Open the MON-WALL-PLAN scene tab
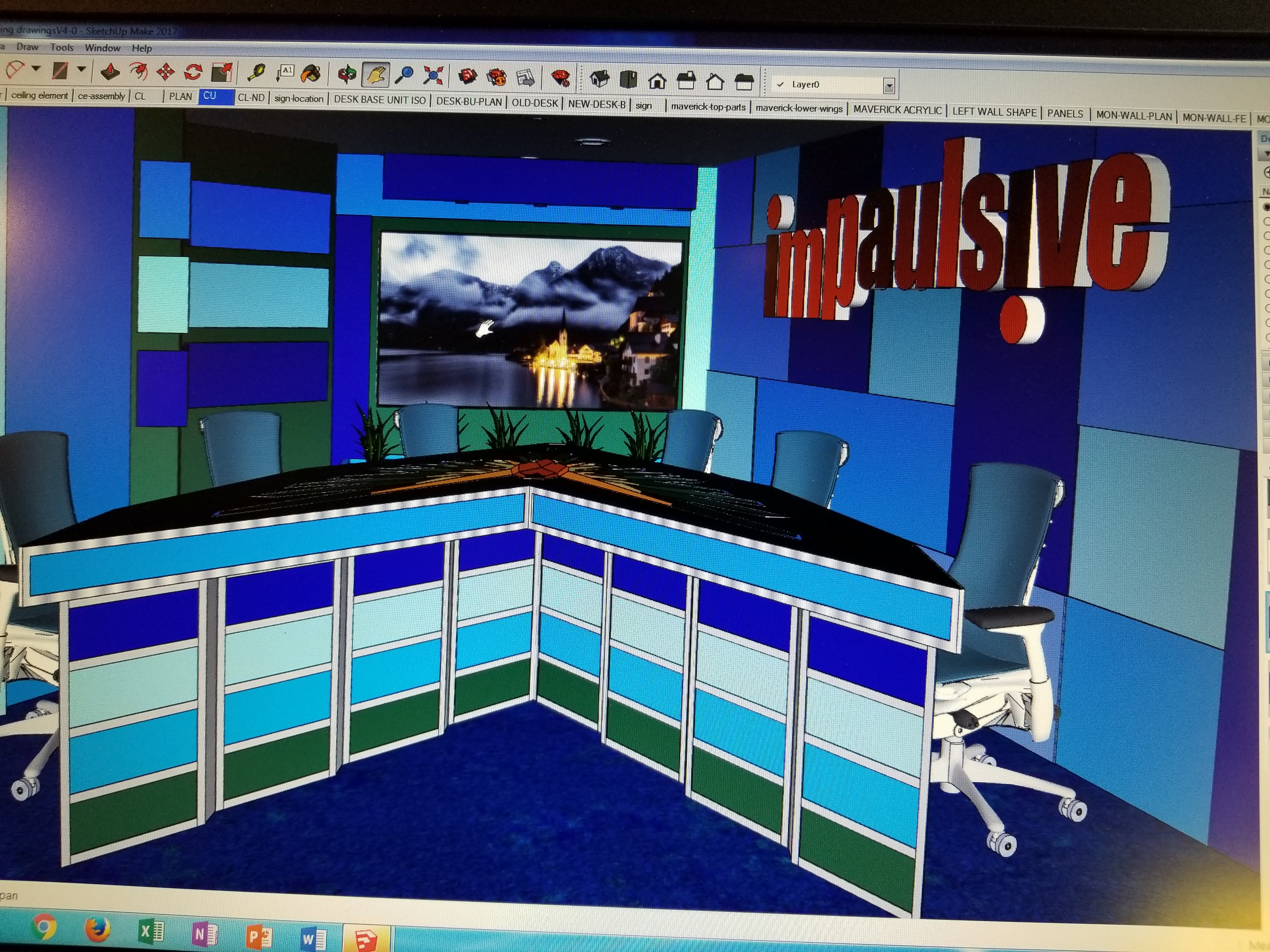Screen dimensions: 1270x952 1134,115
